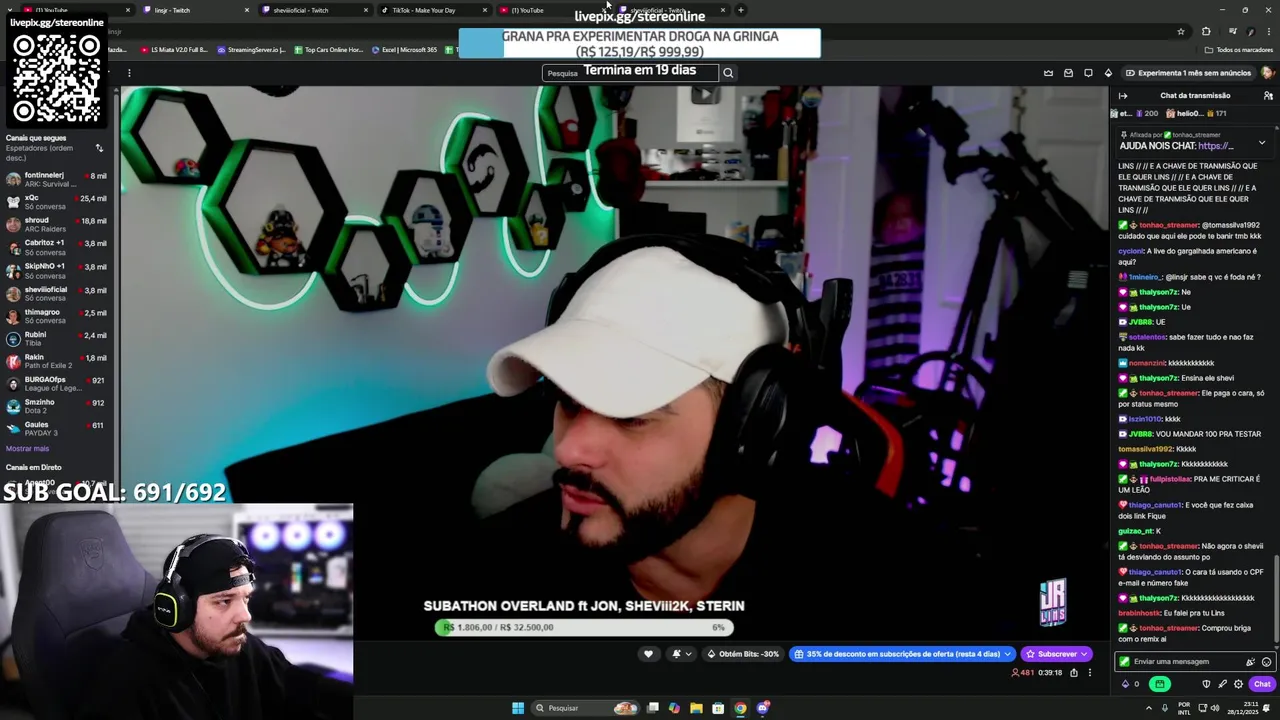Open the taskbar volume icon
The height and width of the screenshot is (720, 1280).
pos(1215,708)
